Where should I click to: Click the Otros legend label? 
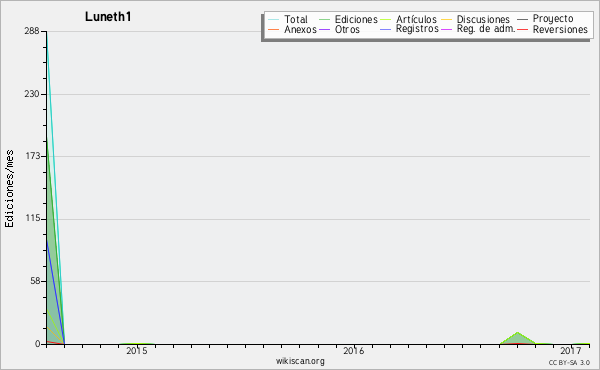coord(347,29)
